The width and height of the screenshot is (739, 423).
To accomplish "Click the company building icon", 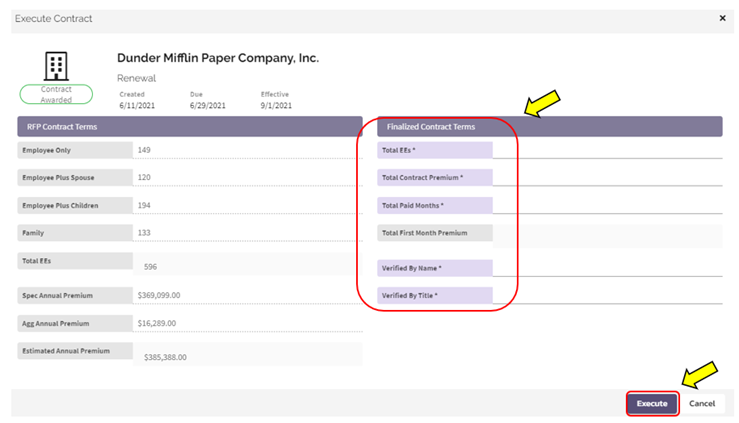I will click(x=56, y=66).
